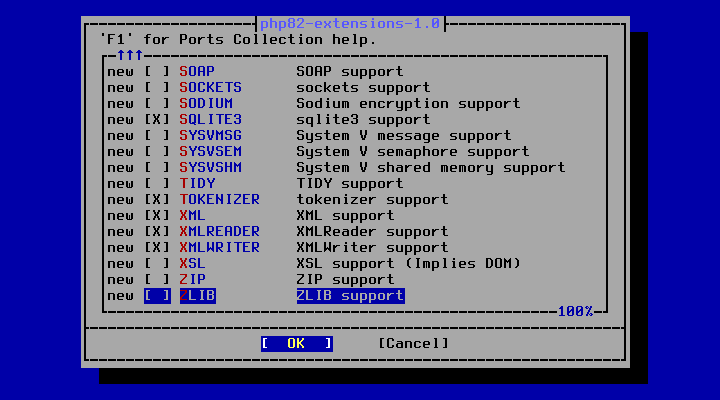Uncheck the TOKENIZER checkbox

(157, 200)
